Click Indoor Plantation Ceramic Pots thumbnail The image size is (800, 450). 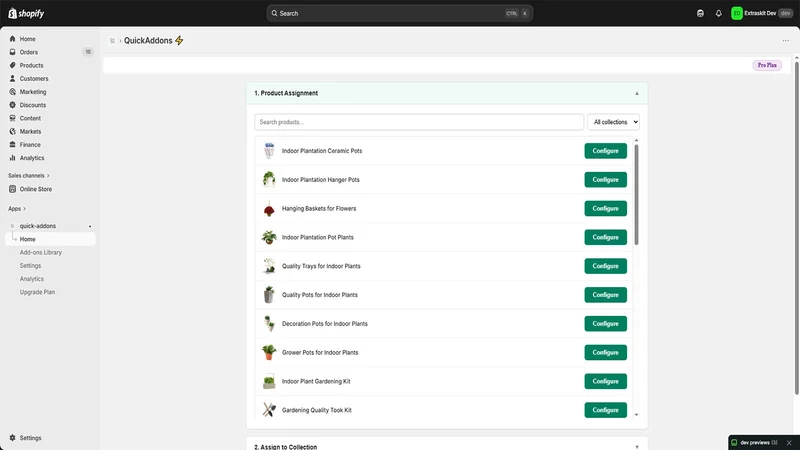269,151
